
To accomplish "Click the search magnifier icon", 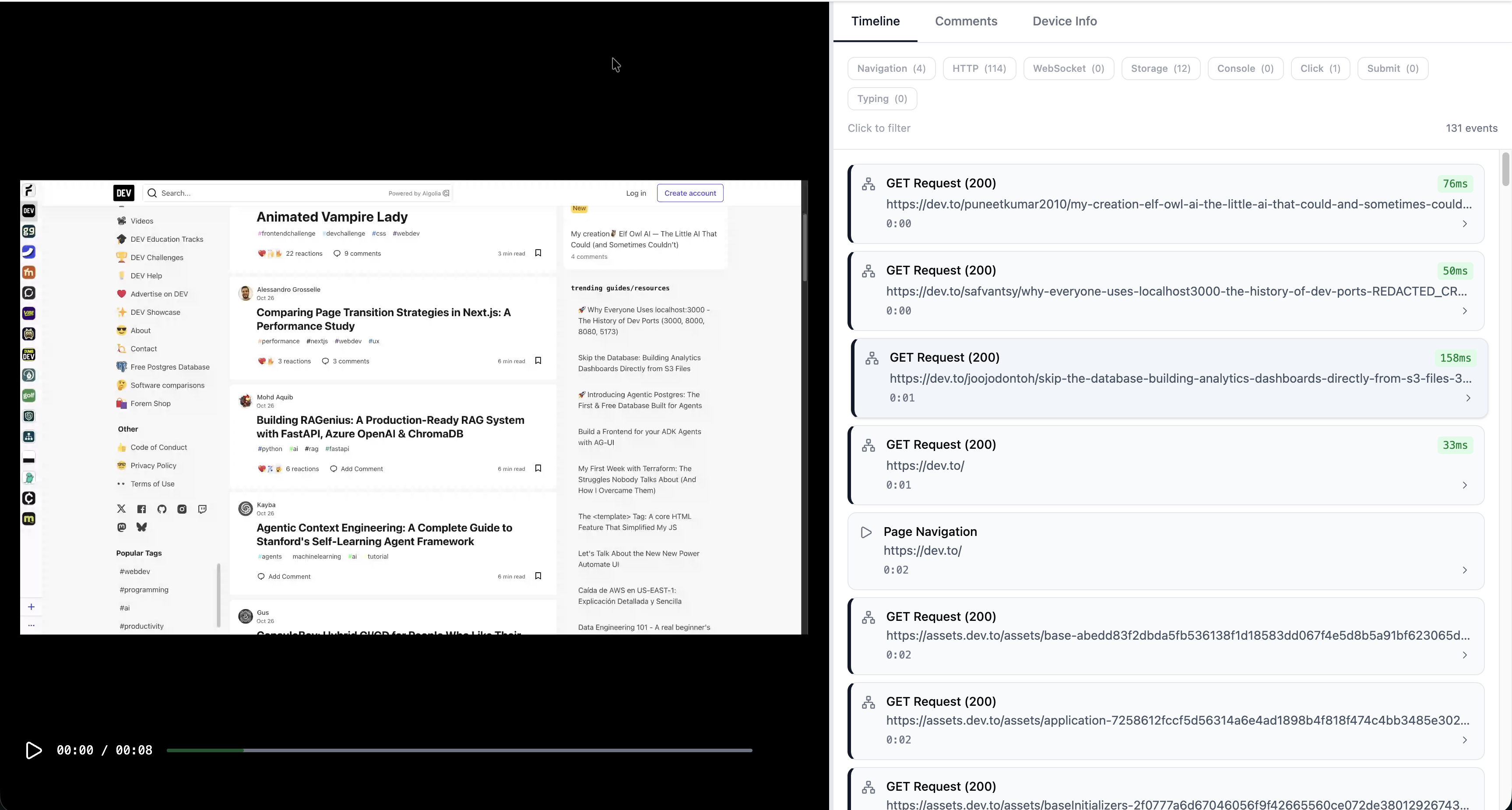I will point(152,193).
